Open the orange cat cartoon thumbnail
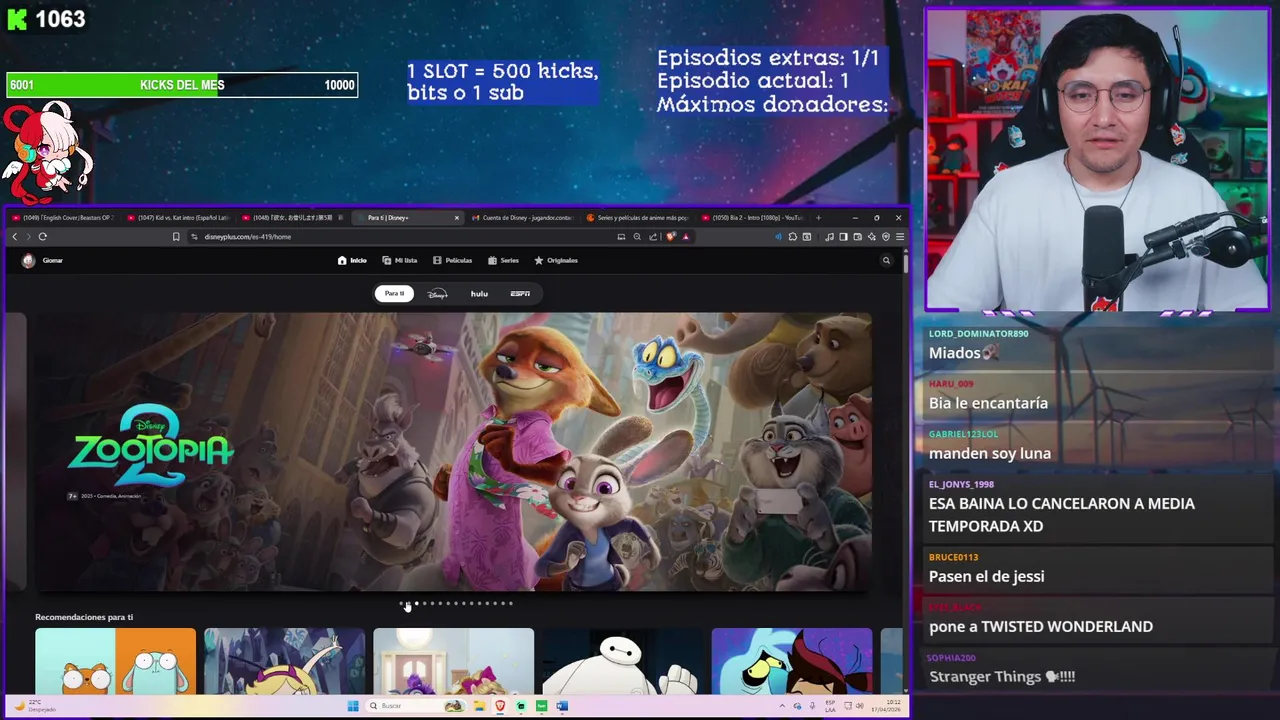Viewport: 1280px width, 720px height. tap(115, 661)
